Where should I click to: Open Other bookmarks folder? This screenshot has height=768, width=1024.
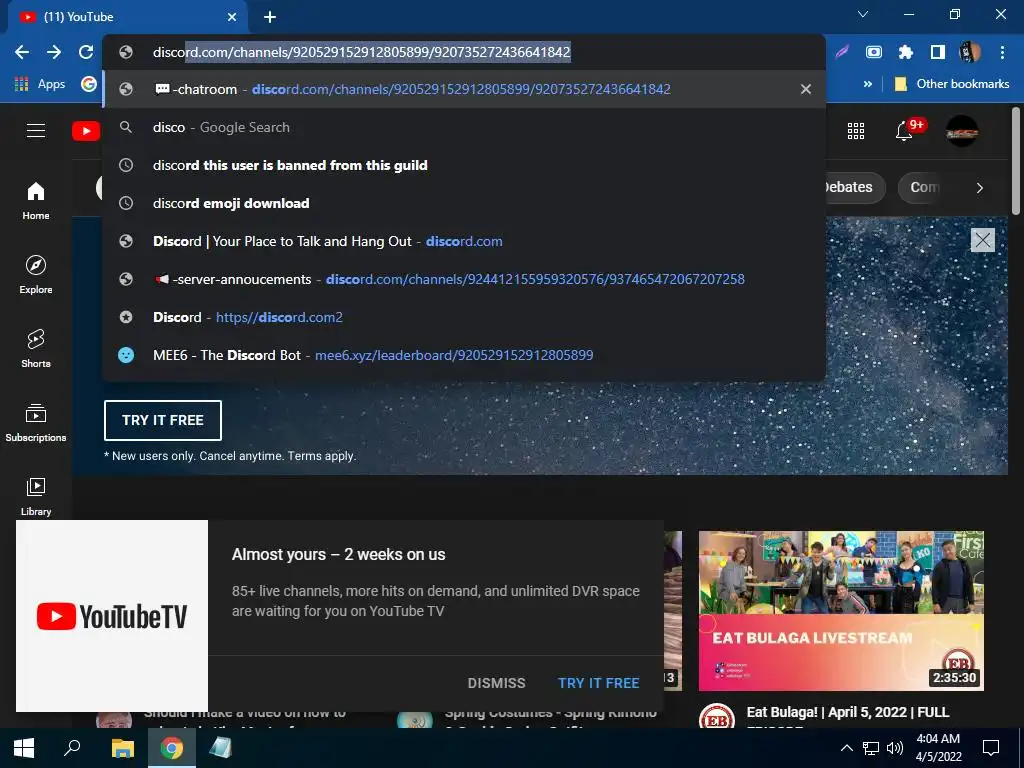click(x=952, y=84)
